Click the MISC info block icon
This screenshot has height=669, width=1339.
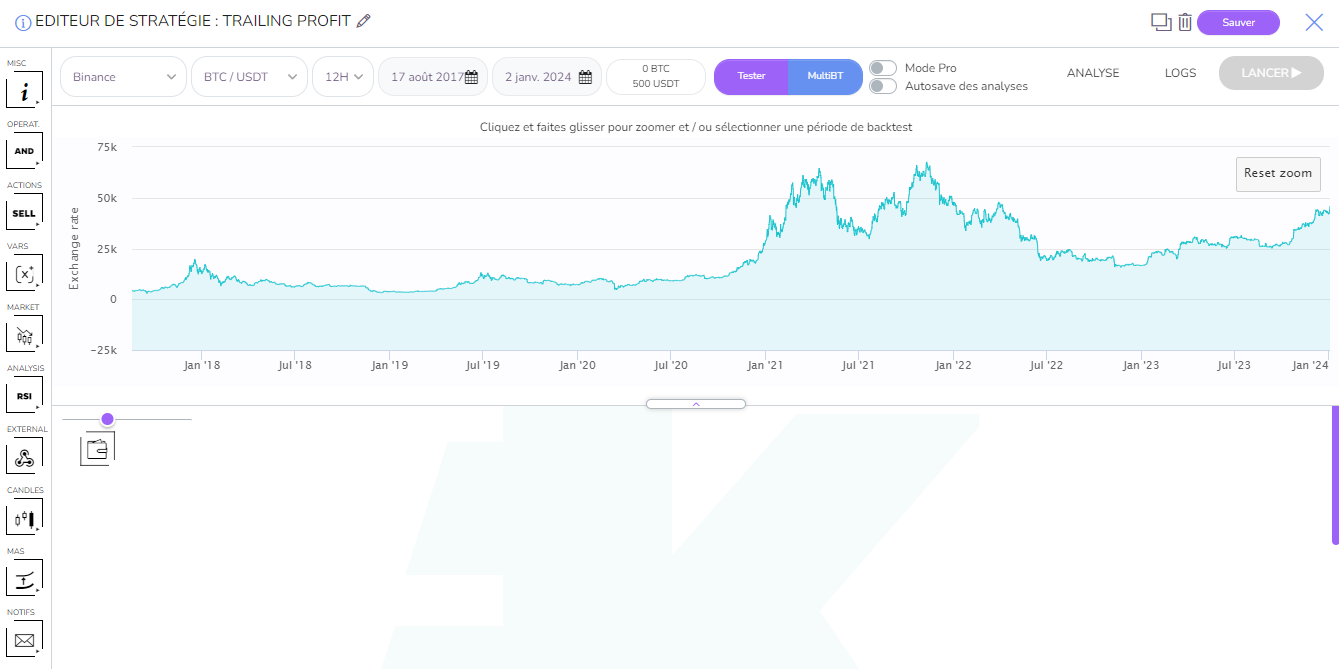[25, 91]
